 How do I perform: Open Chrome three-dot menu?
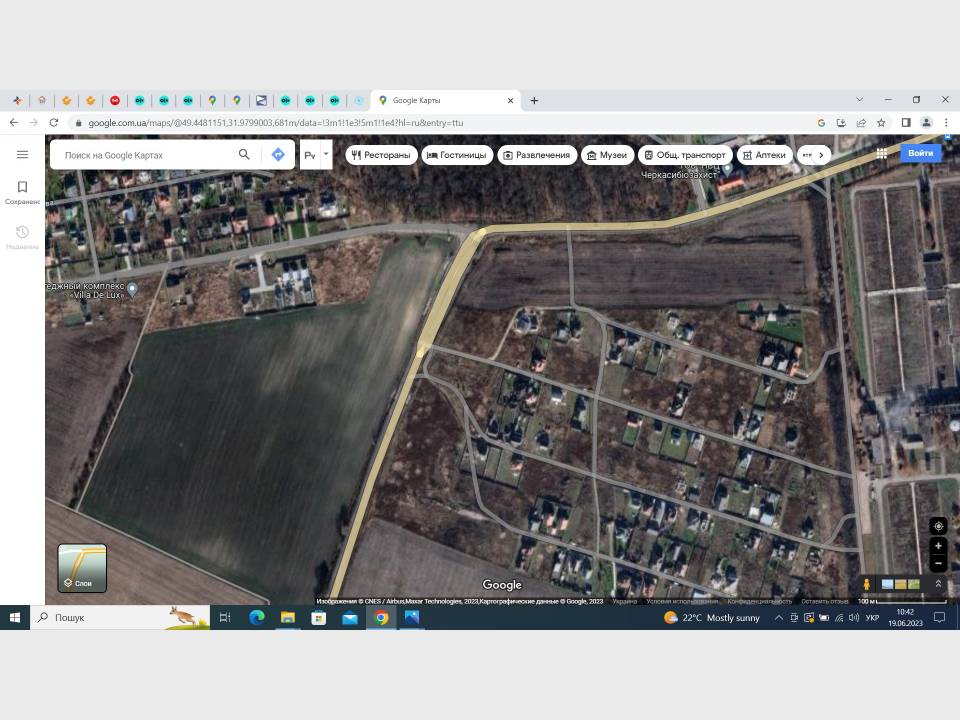click(x=946, y=122)
